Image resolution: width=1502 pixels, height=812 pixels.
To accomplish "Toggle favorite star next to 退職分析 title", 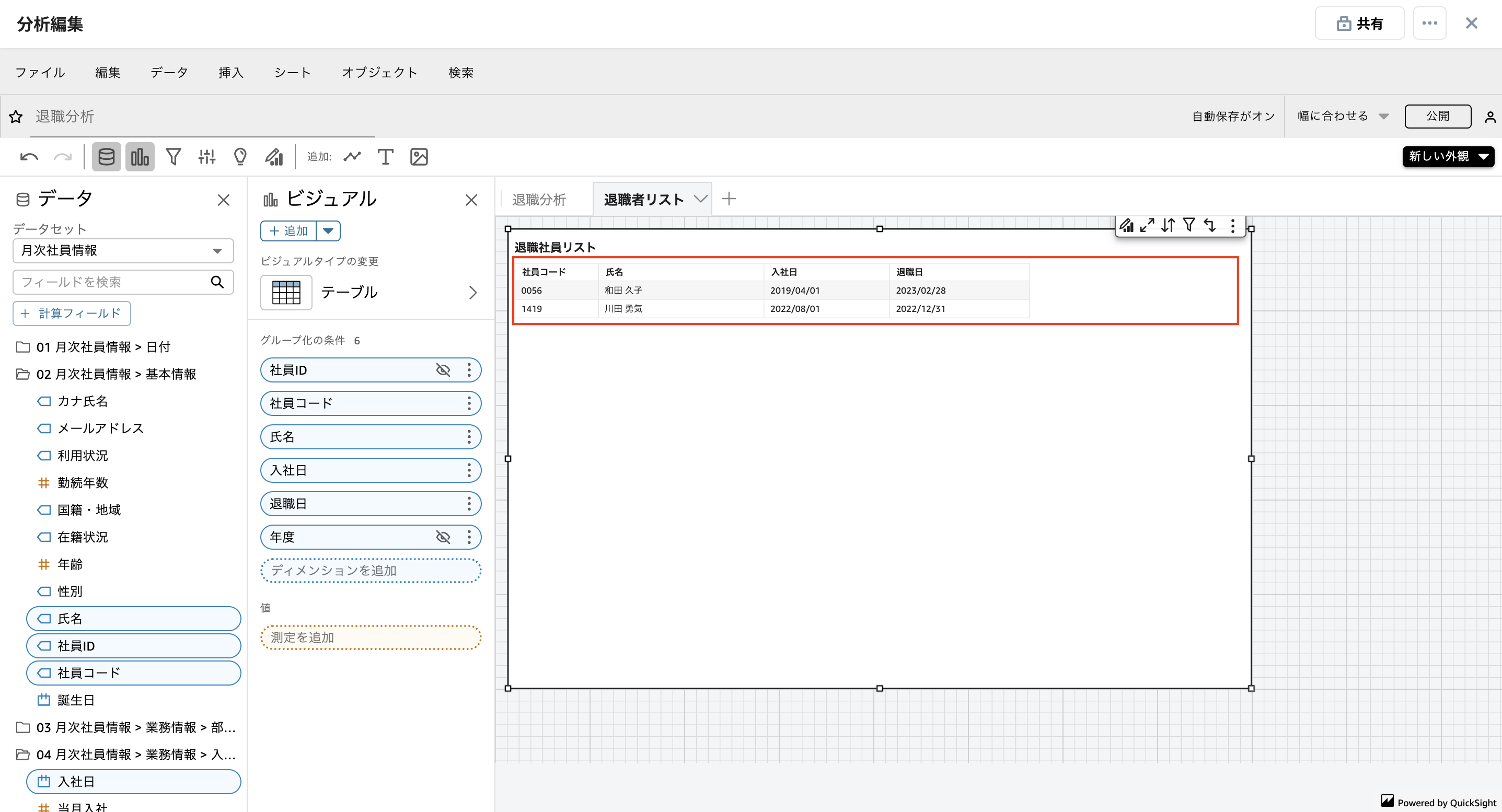I will 15,117.
